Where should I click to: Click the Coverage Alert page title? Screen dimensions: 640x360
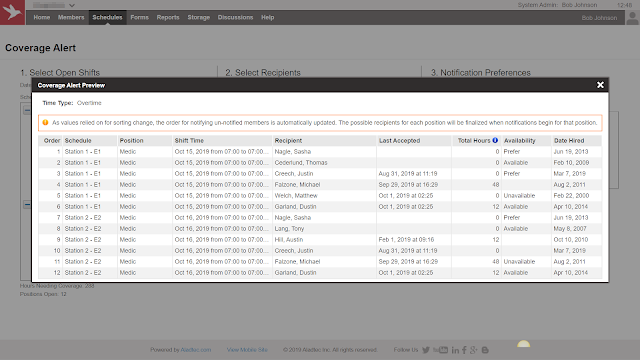click(x=40, y=48)
